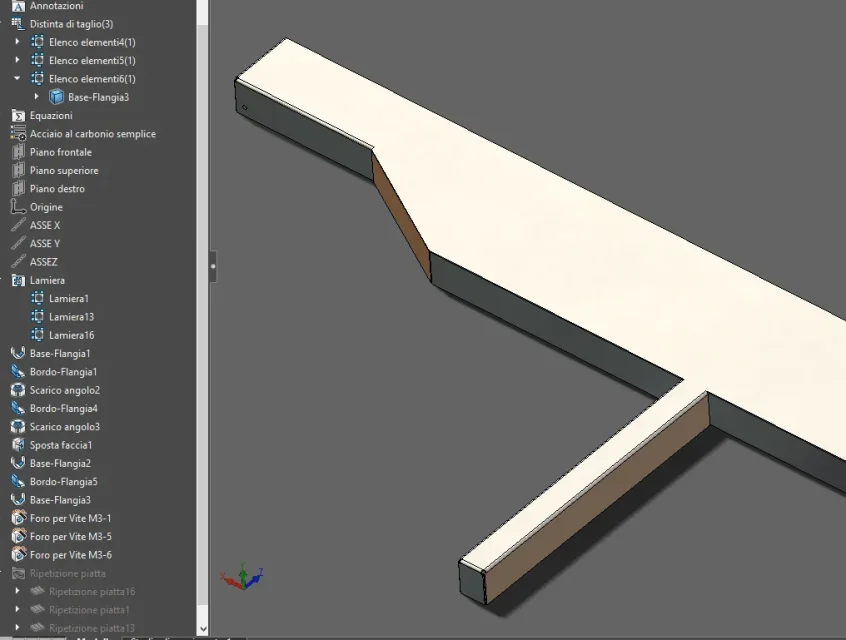Viewport: 846px width, 640px height.
Task: Select the Origine icon
Action: point(18,207)
